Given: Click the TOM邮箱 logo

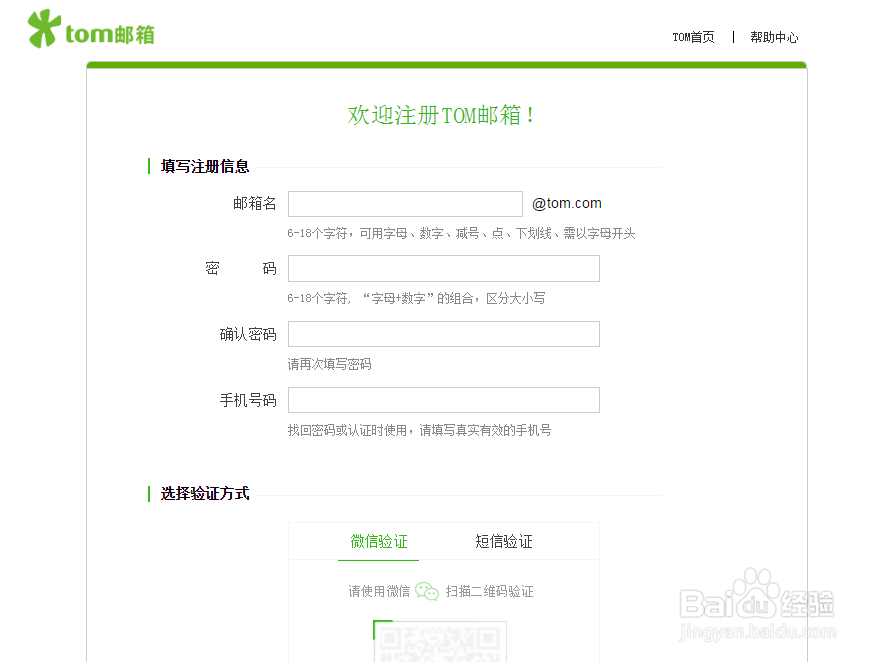Looking at the screenshot, I should coord(91,29).
